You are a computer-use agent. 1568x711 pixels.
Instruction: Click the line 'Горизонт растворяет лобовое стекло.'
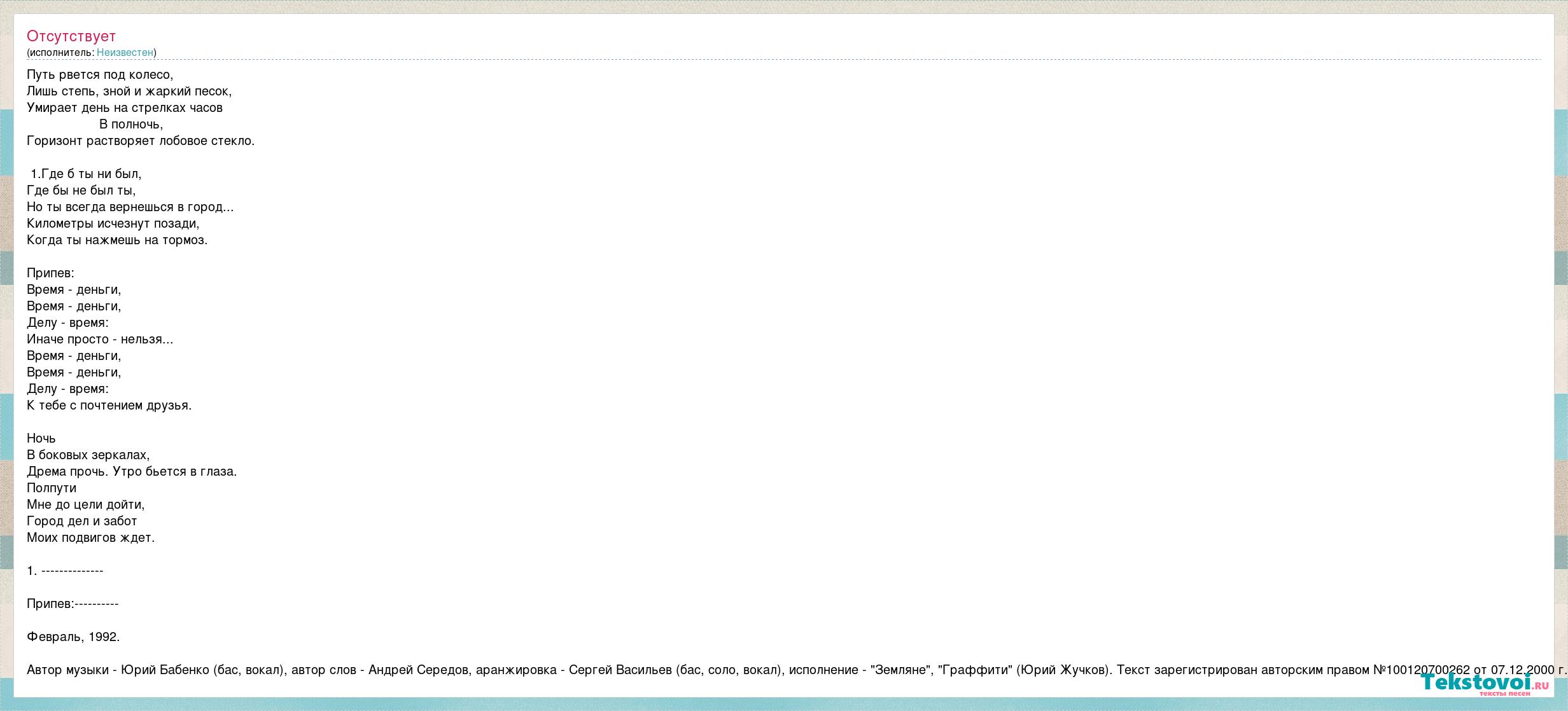(x=141, y=141)
